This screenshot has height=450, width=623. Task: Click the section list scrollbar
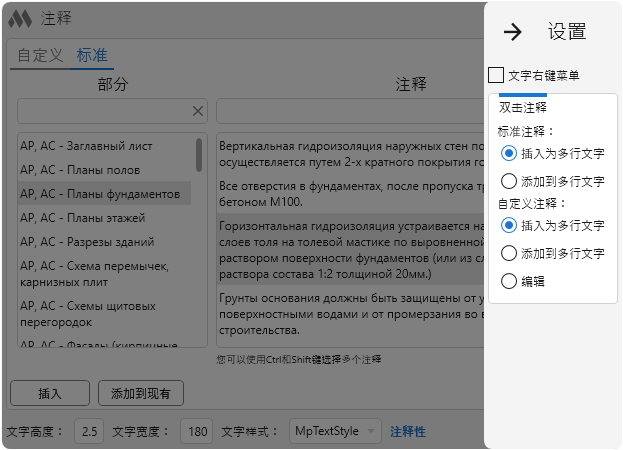(x=199, y=155)
